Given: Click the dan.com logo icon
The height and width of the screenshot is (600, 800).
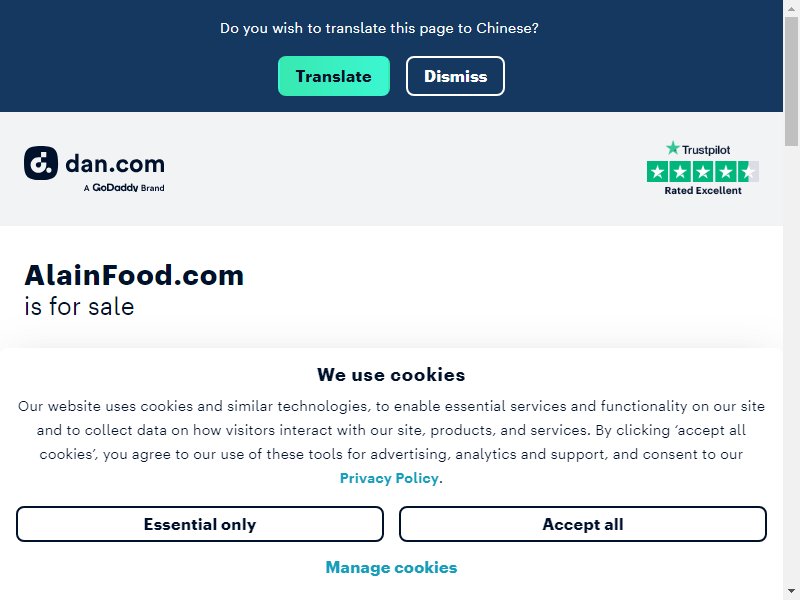Looking at the screenshot, I should point(41,163).
